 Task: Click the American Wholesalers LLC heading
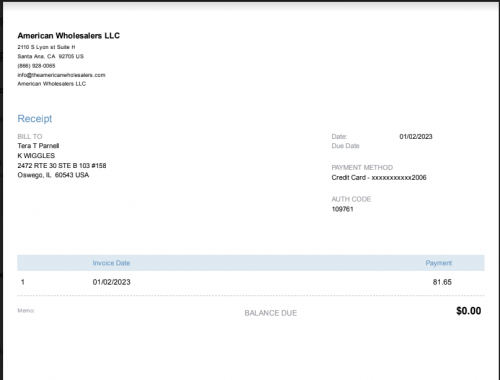[x=68, y=36]
